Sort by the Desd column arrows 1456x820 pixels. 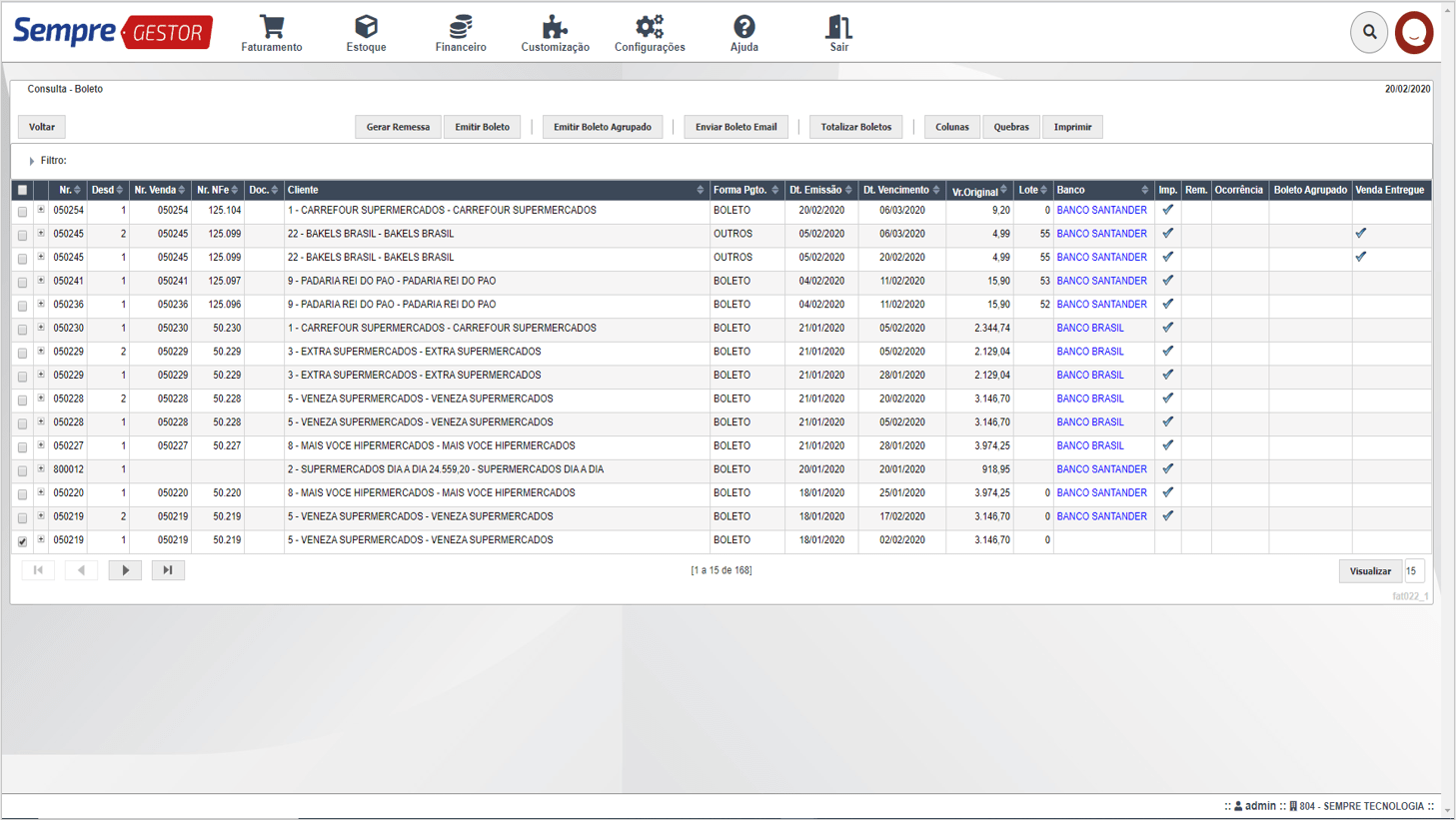click(120, 190)
